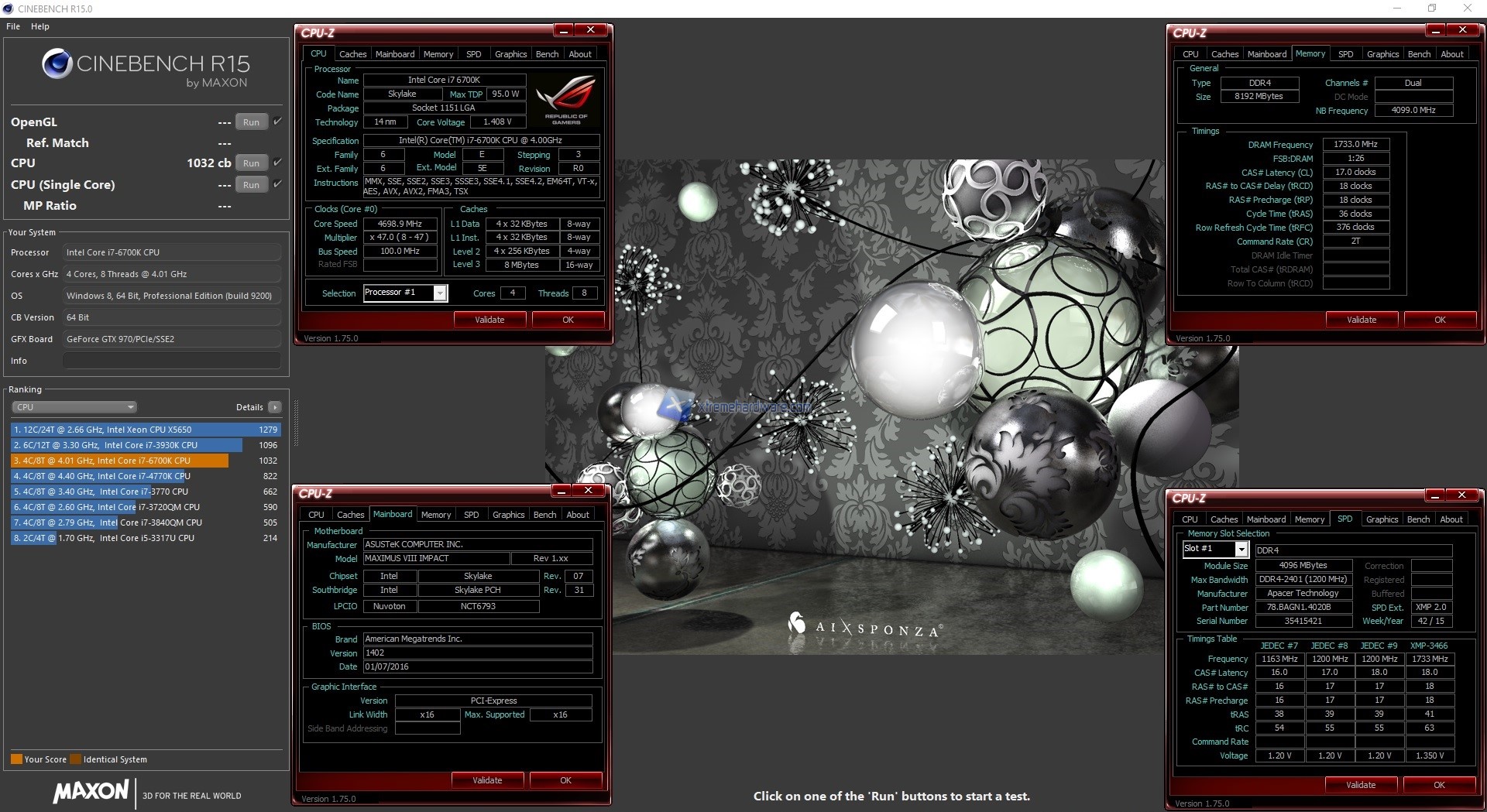
Task: Enable the CPU Single Core checkbox
Action: [276, 183]
